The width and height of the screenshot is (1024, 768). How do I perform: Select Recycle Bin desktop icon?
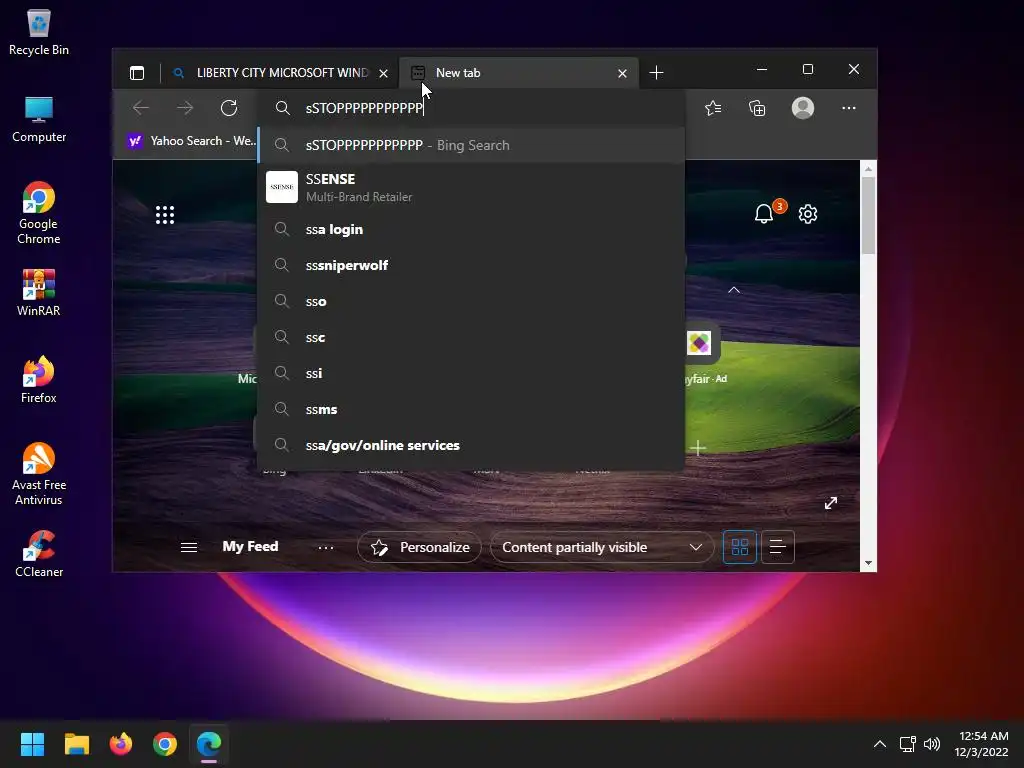(39, 33)
